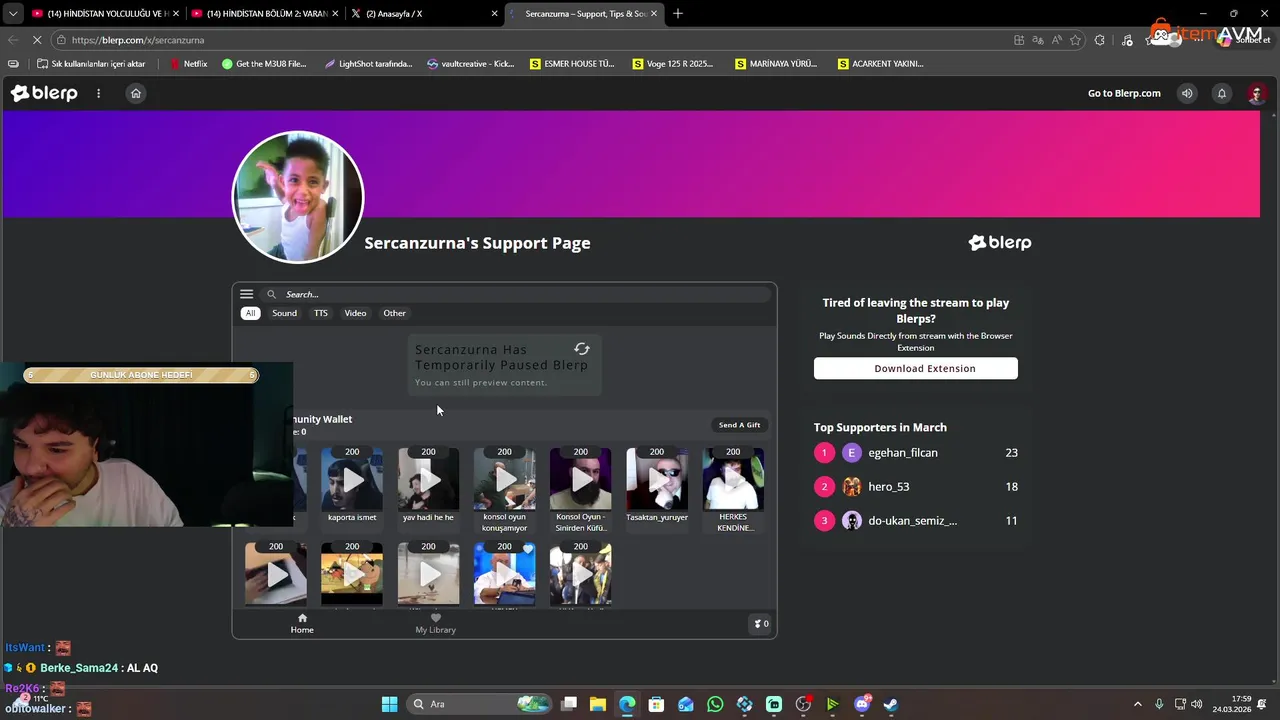Viewport: 1280px width, 720px height.
Task: Close the Anasayfa / X tab
Action: click(494, 14)
